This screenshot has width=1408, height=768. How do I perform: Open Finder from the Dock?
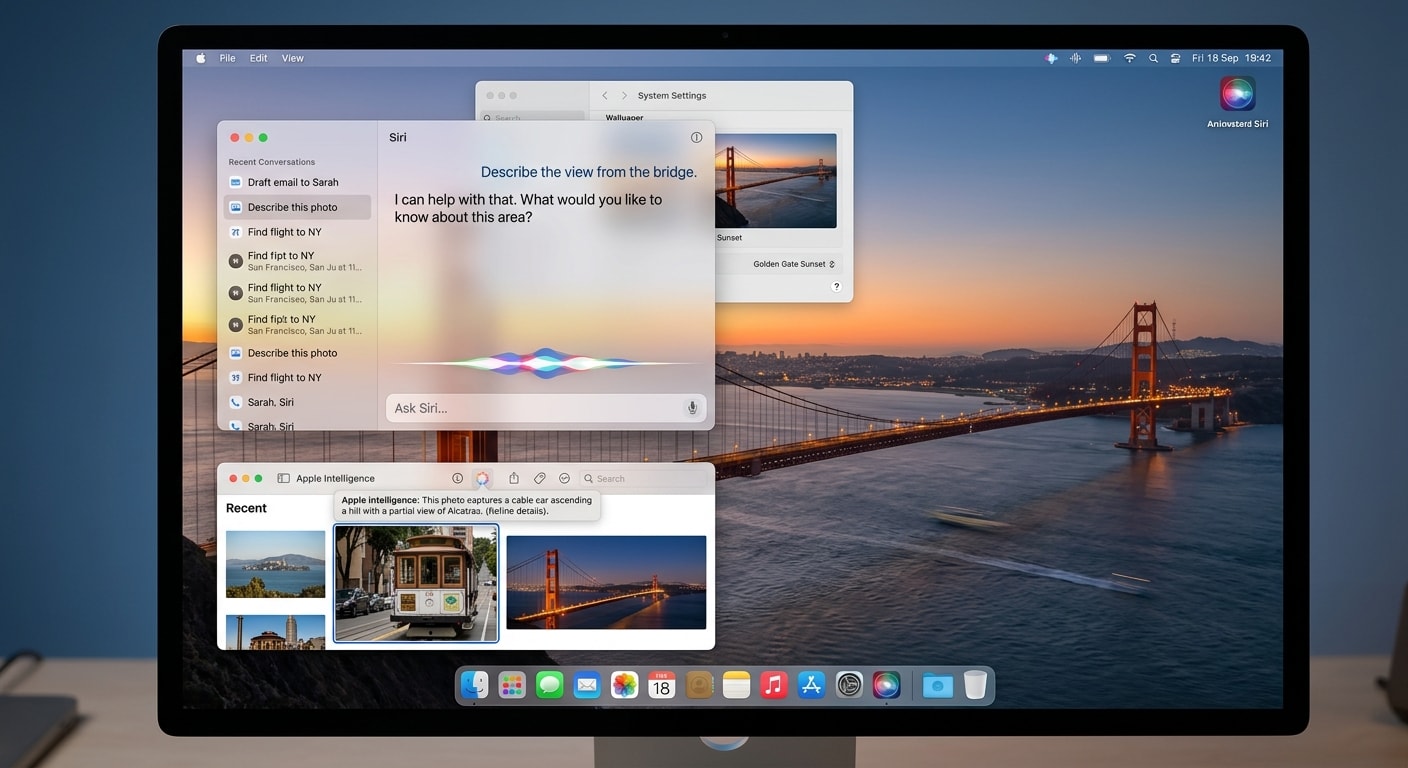tap(474, 685)
